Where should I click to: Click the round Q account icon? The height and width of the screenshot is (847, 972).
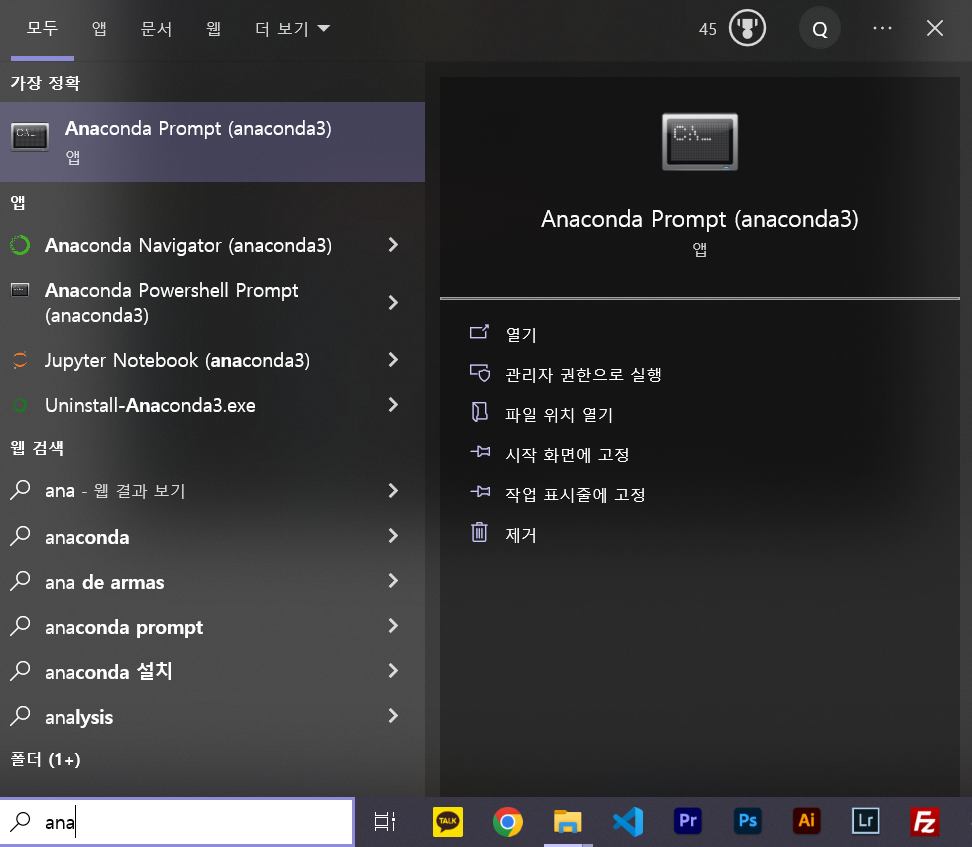[x=820, y=29]
